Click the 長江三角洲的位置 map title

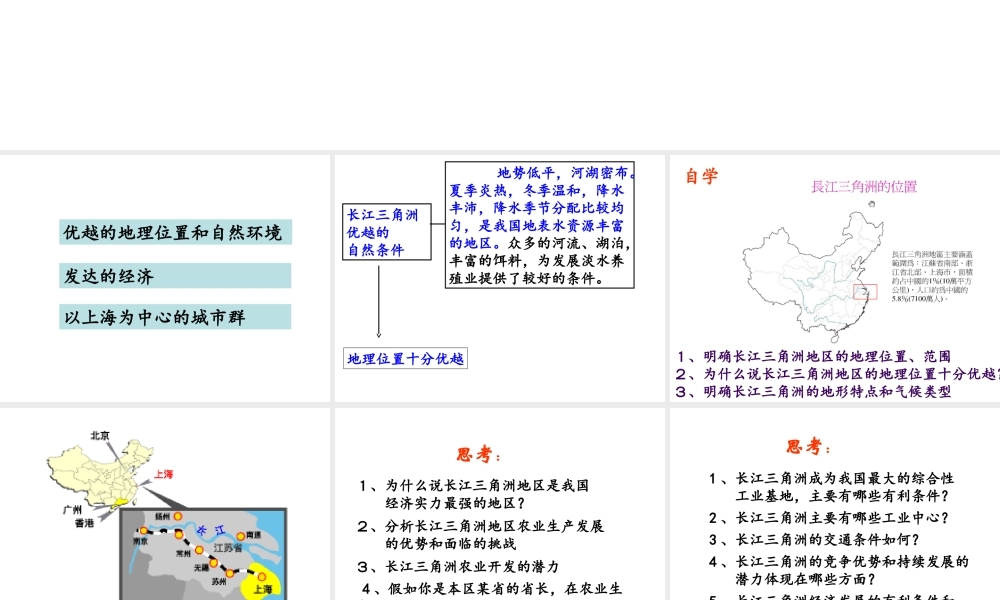(864, 186)
